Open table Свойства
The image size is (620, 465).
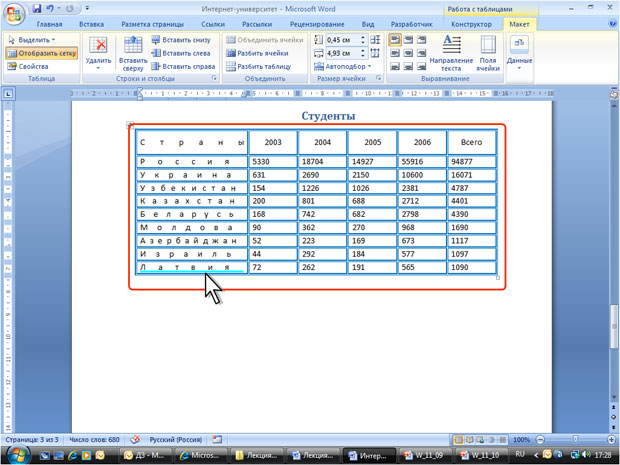(x=28, y=66)
